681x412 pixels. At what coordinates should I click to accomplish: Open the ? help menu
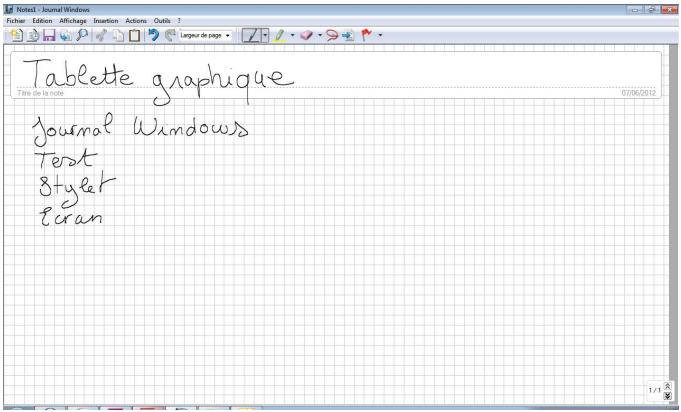click(179, 21)
